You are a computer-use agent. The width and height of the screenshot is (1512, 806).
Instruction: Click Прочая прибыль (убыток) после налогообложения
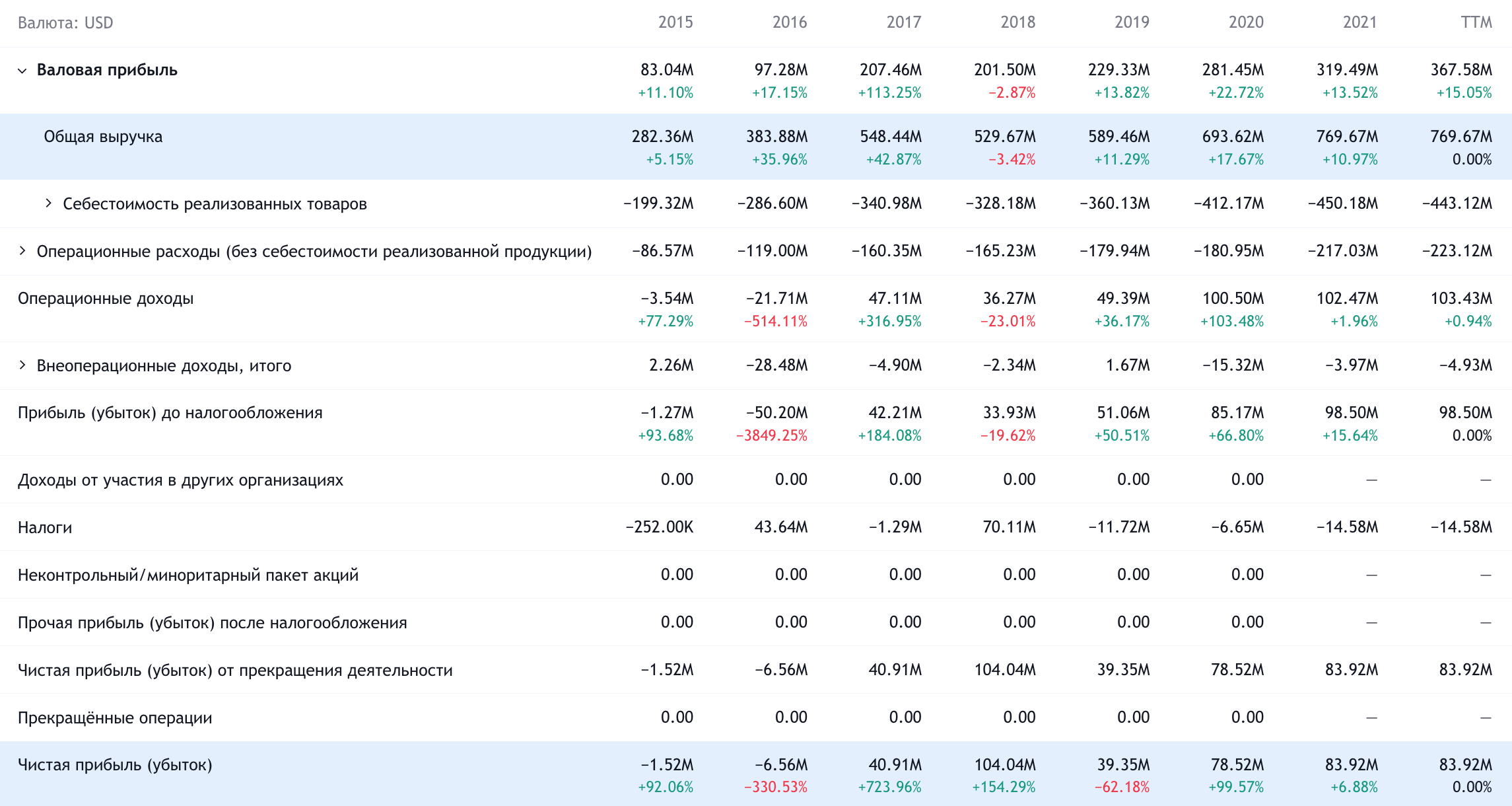[x=213, y=622]
